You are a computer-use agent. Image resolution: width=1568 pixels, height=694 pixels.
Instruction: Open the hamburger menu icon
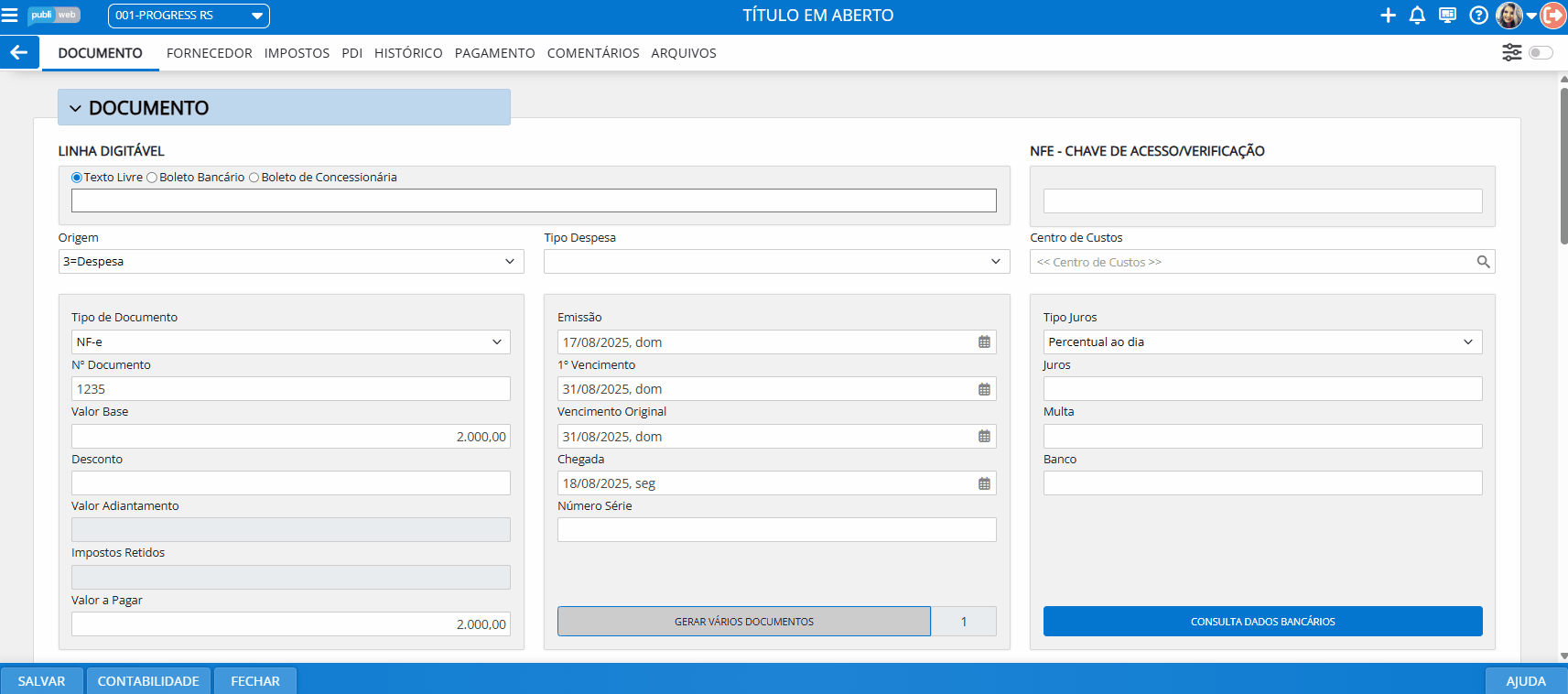coord(10,16)
